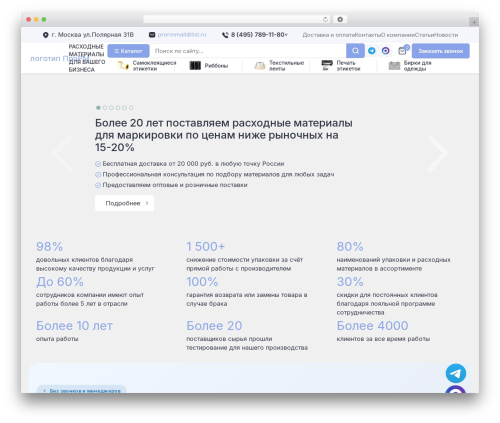Viewport: 500px width, 423px height.
Task: Click the Риббоны category link
Action: (216, 66)
